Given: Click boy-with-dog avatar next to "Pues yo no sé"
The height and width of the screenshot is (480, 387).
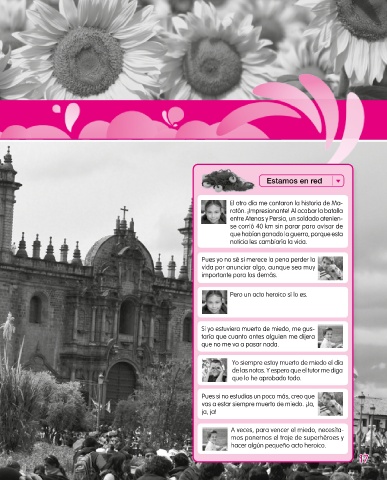Looking at the screenshot, I should pos(330,268).
